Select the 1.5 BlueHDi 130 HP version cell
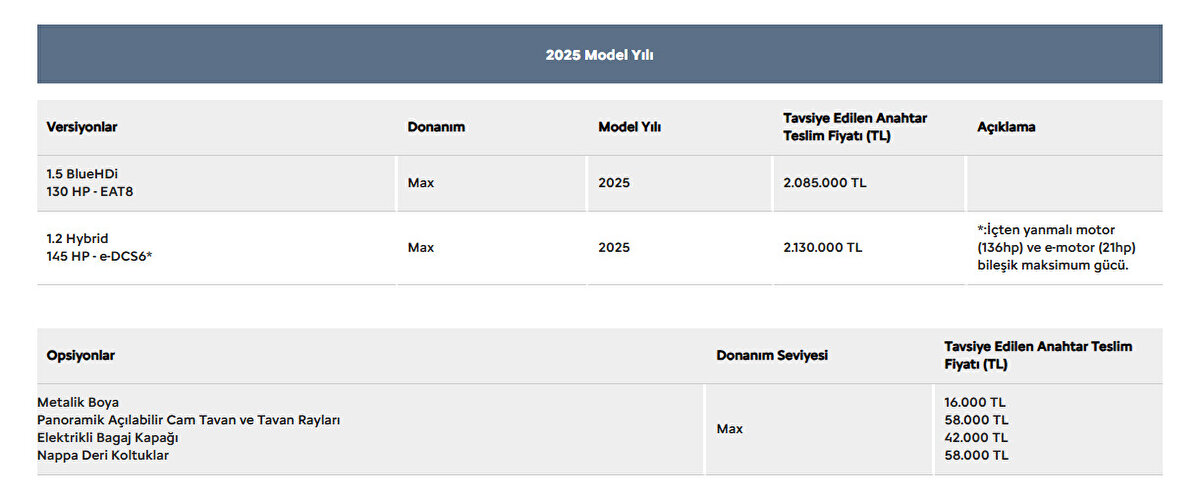The height and width of the screenshot is (493, 1200). pyautogui.click(x=89, y=183)
